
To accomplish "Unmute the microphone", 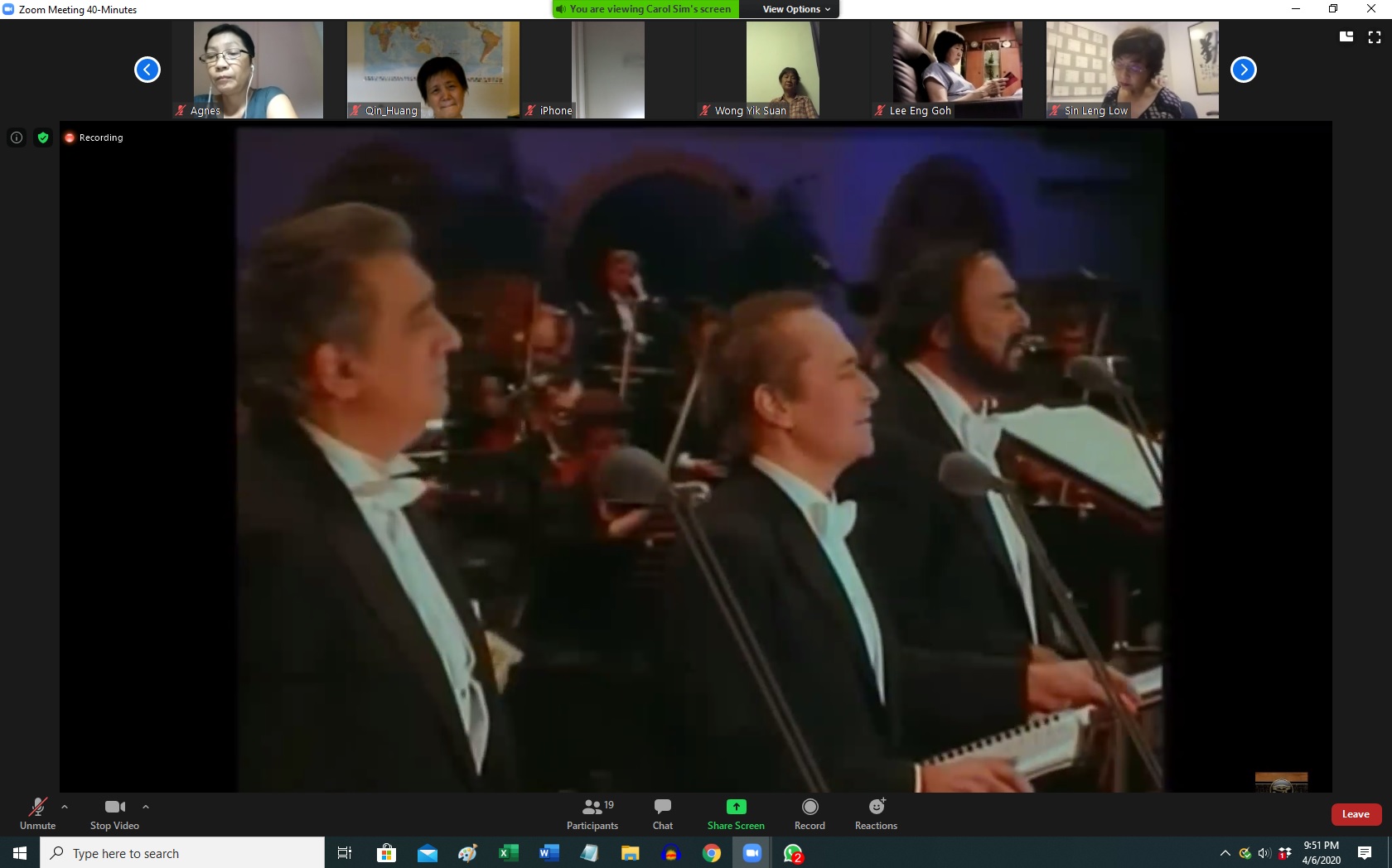I will [x=37, y=813].
